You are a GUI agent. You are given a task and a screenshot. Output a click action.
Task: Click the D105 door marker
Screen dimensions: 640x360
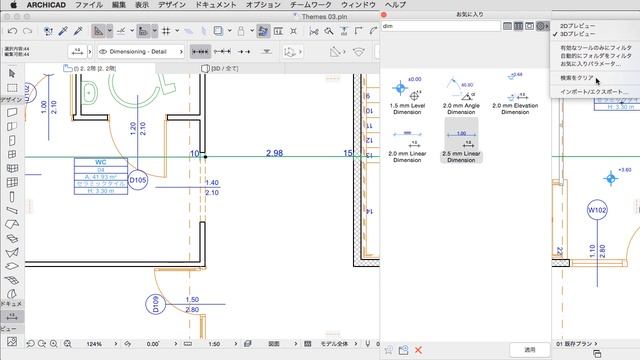pyautogui.click(x=138, y=180)
